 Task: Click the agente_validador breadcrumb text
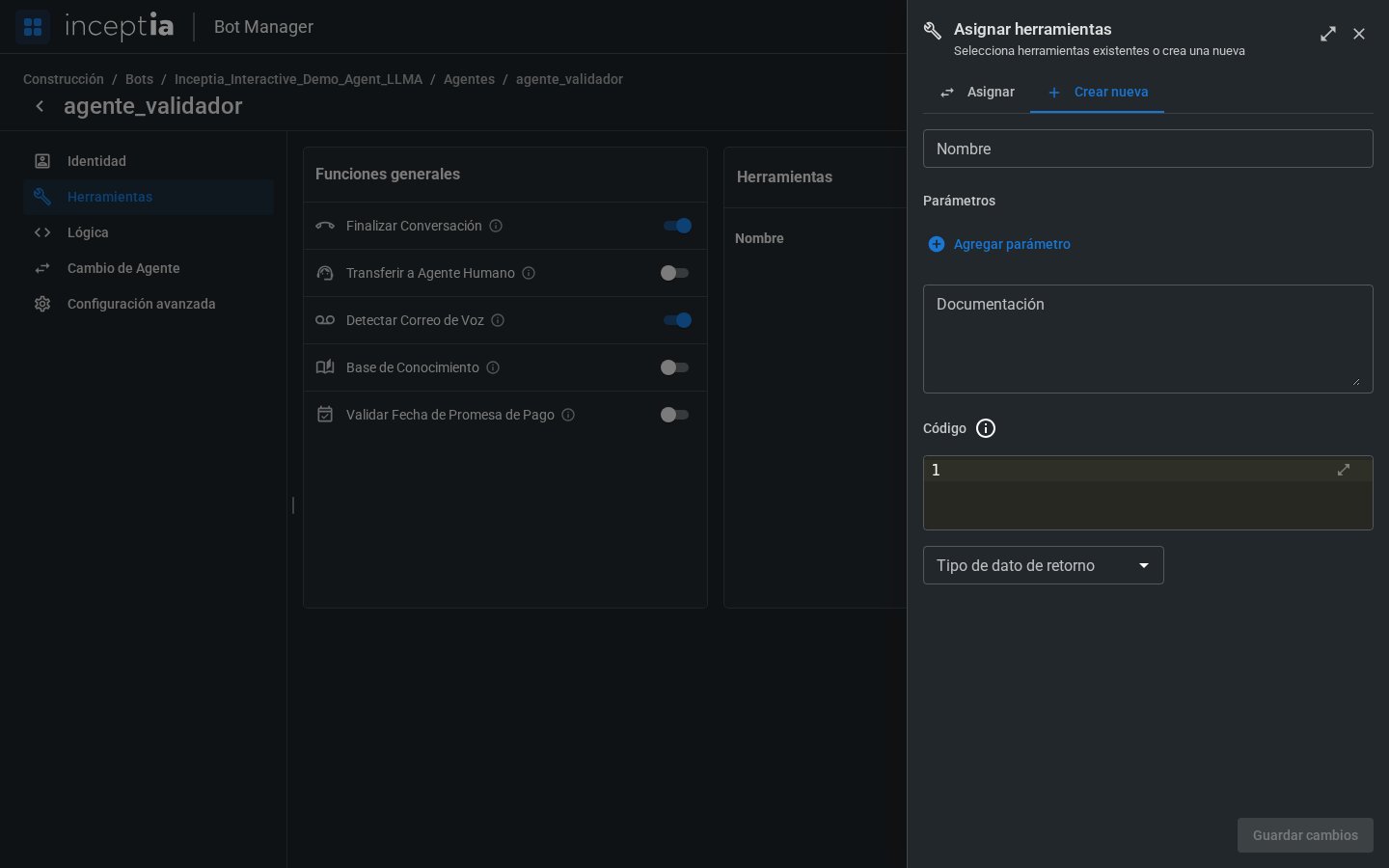click(x=569, y=79)
